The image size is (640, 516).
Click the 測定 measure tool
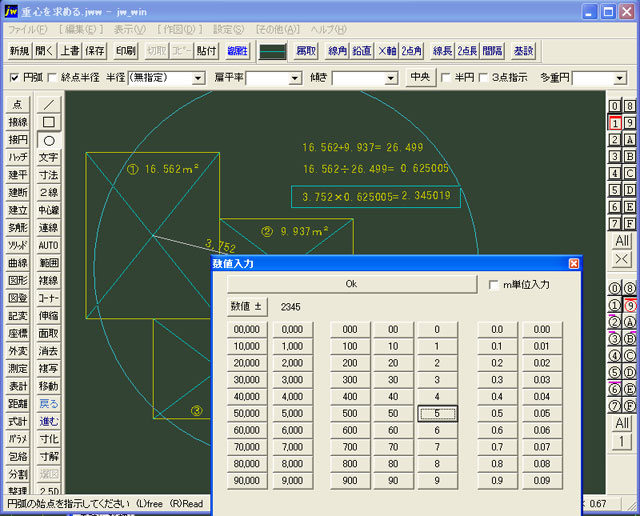coord(17,369)
